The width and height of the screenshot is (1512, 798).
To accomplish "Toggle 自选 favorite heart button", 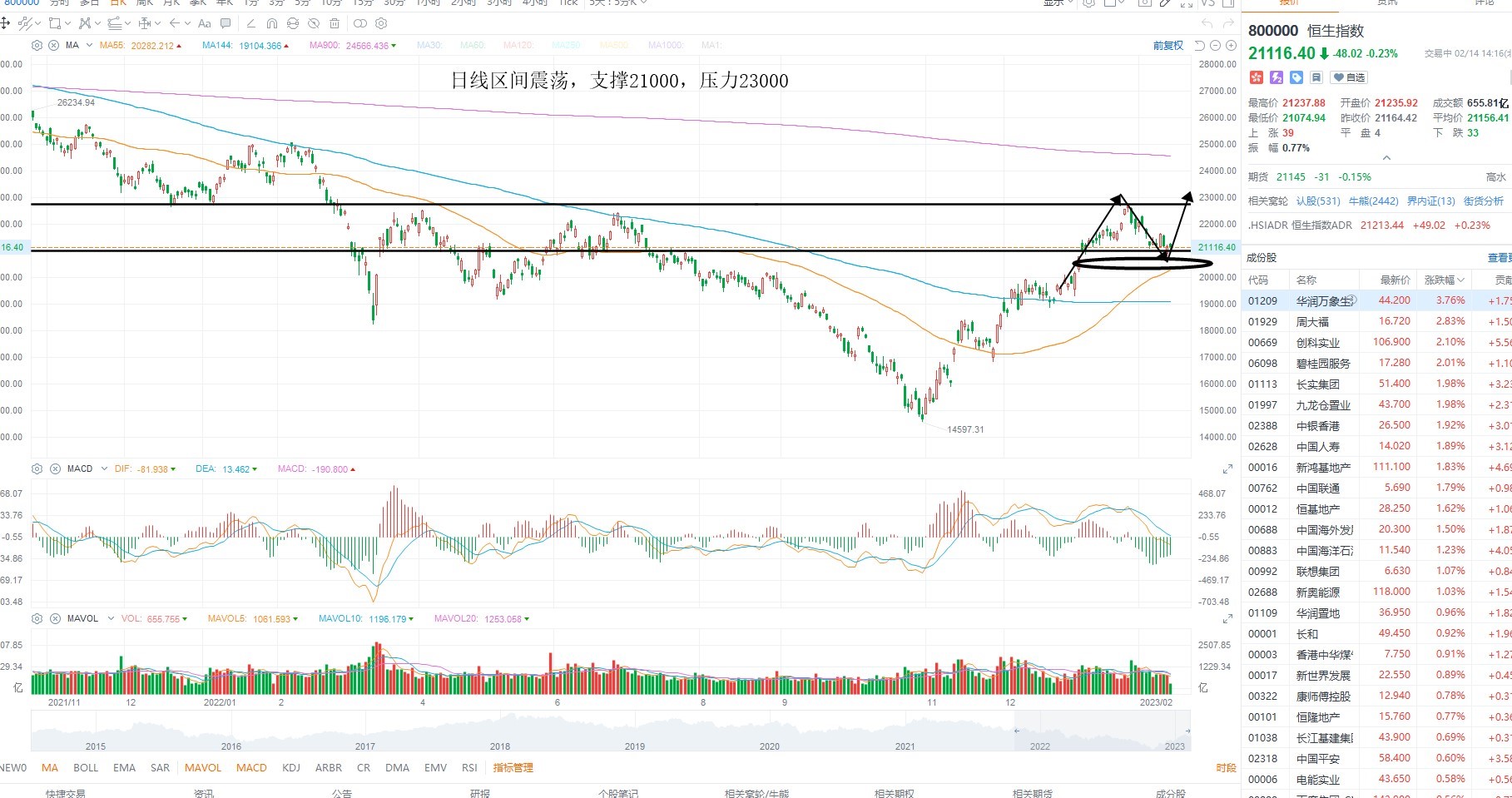I will tap(1349, 77).
